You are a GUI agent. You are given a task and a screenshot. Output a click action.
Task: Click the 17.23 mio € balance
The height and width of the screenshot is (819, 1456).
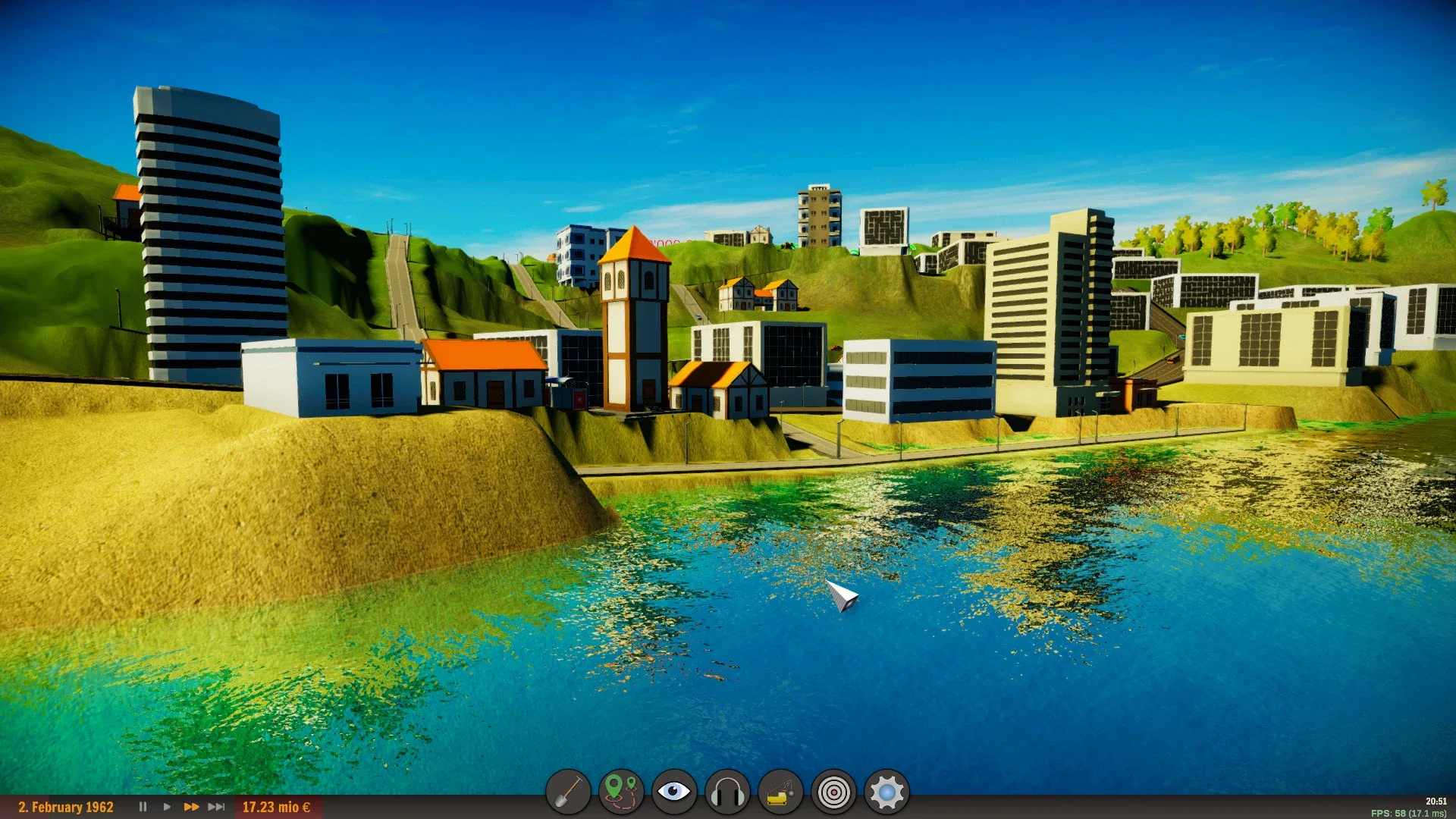click(x=276, y=807)
